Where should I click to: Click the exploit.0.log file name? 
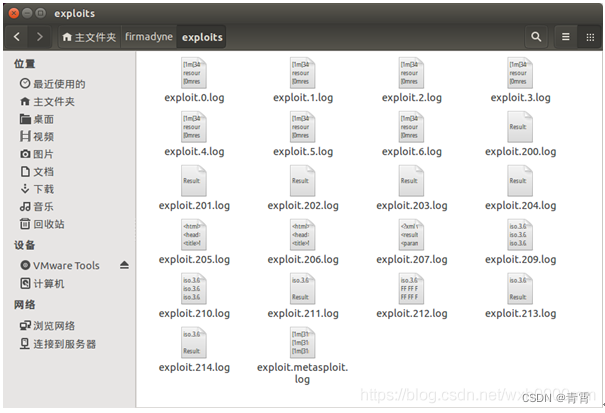pyautogui.click(x=194, y=98)
